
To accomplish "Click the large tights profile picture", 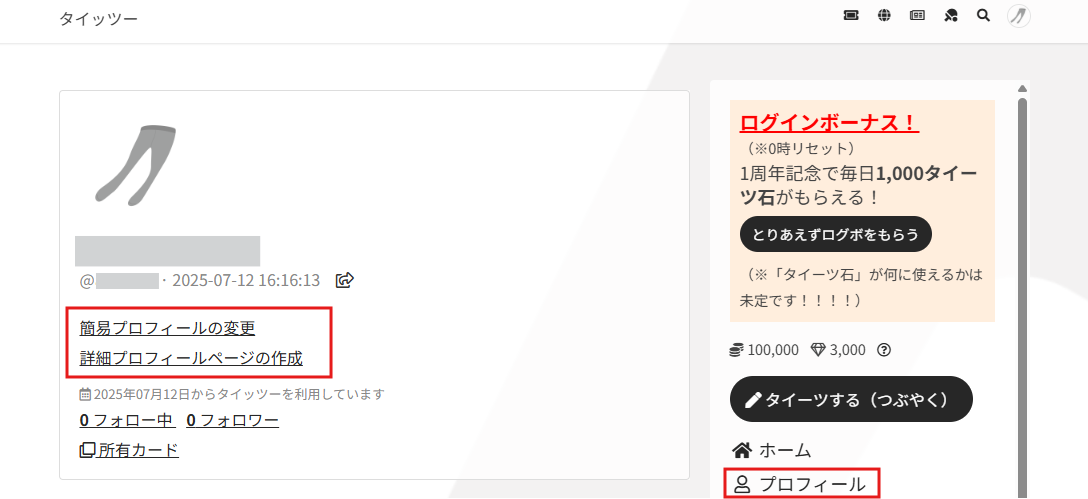I will pyautogui.click(x=136, y=164).
